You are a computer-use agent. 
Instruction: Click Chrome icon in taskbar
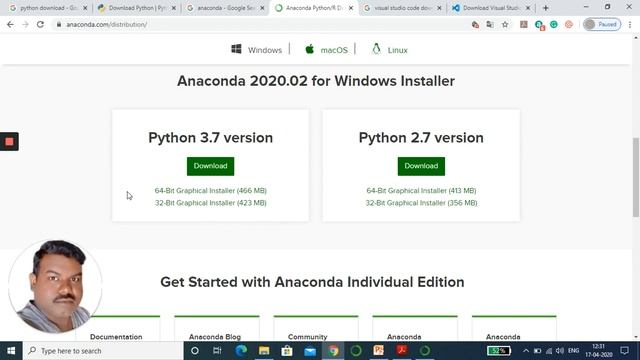point(333,351)
